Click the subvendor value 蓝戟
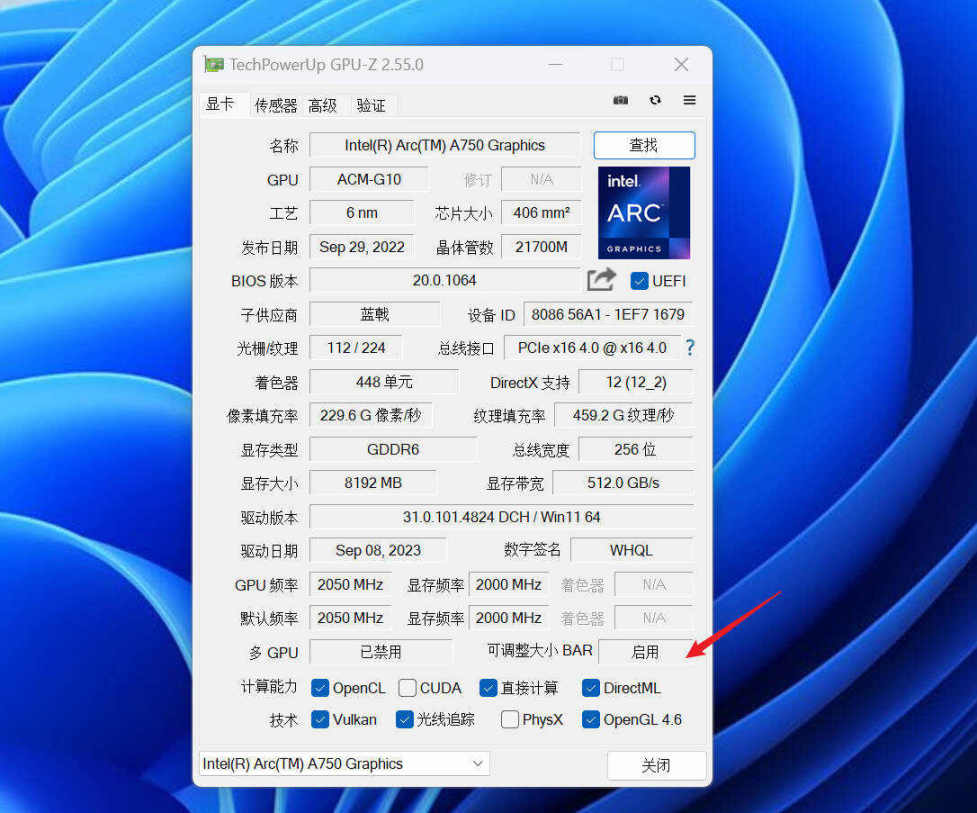Viewport: 977px width, 813px height. pos(374,314)
